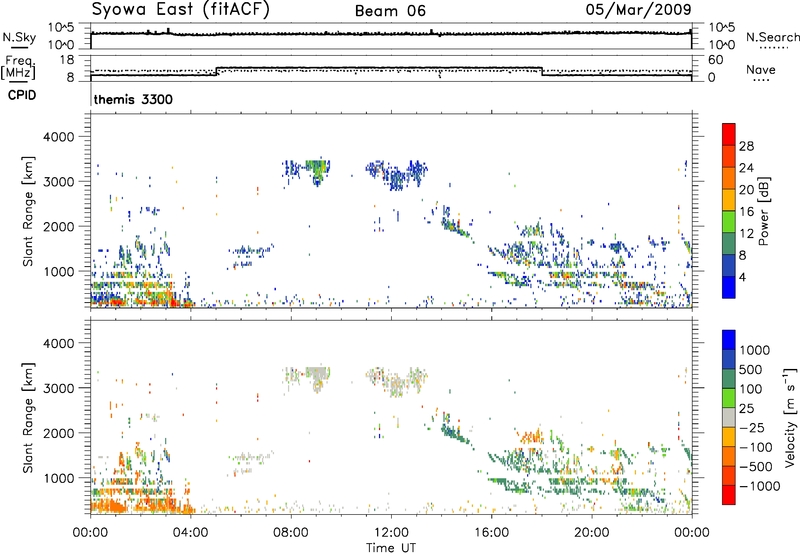The width and height of the screenshot is (800, 554).
Task: Click the '500' label on velocity colorbar
Action: (x=751, y=370)
